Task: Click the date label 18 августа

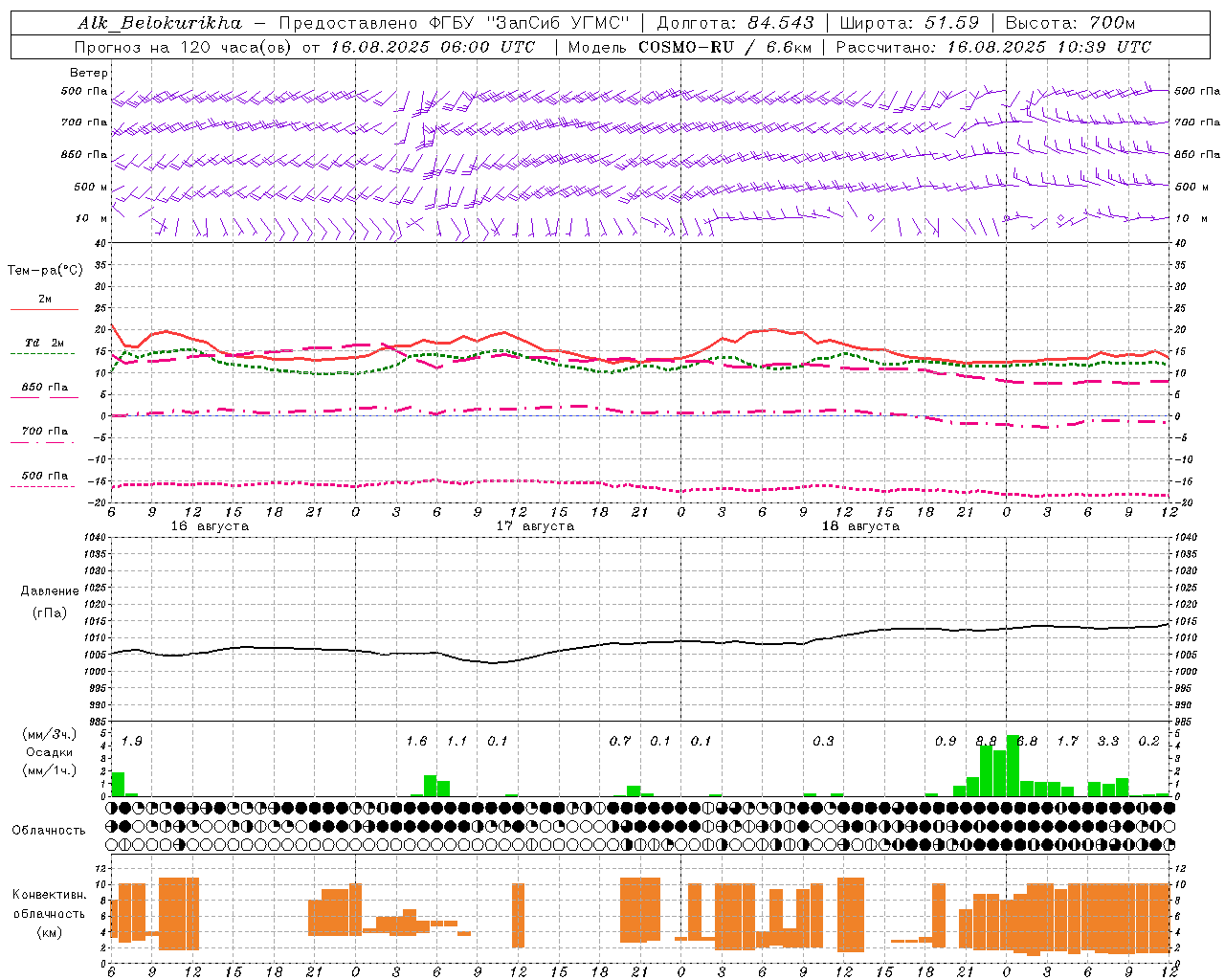Action: [860, 526]
